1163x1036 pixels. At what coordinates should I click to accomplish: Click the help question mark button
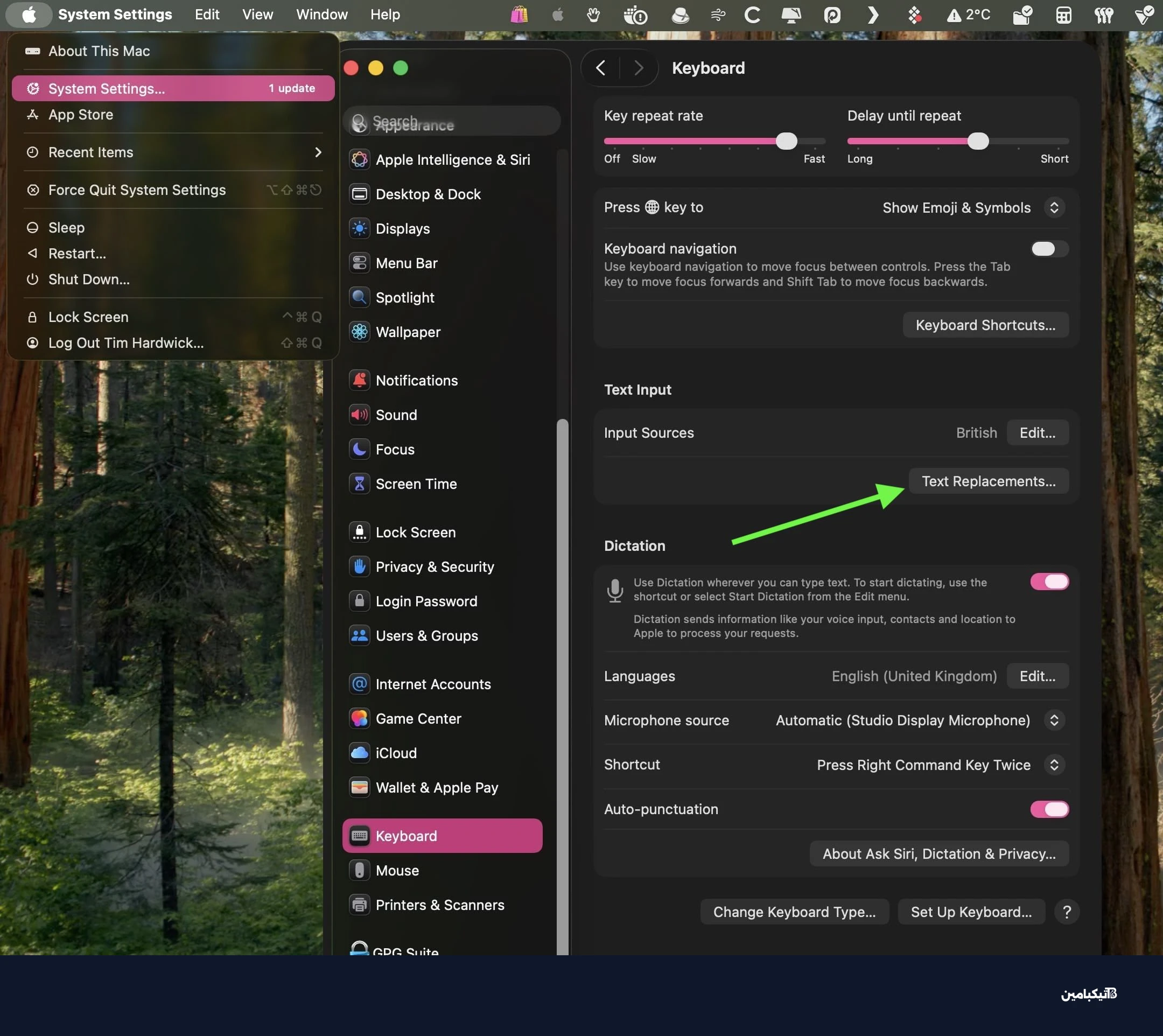pyautogui.click(x=1066, y=912)
